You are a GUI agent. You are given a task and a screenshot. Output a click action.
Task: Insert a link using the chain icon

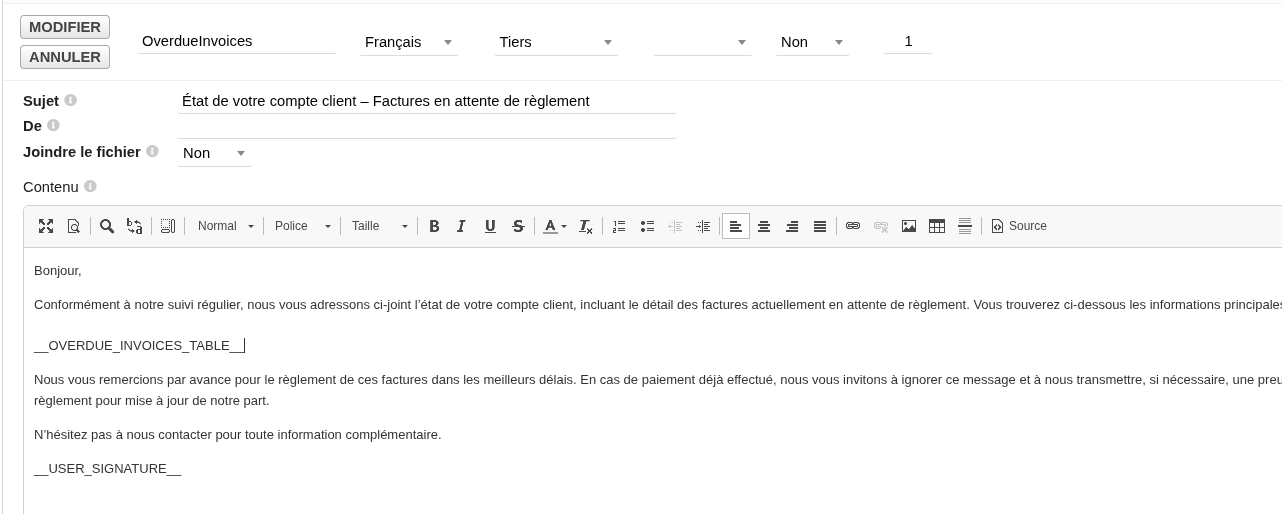(853, 226)
